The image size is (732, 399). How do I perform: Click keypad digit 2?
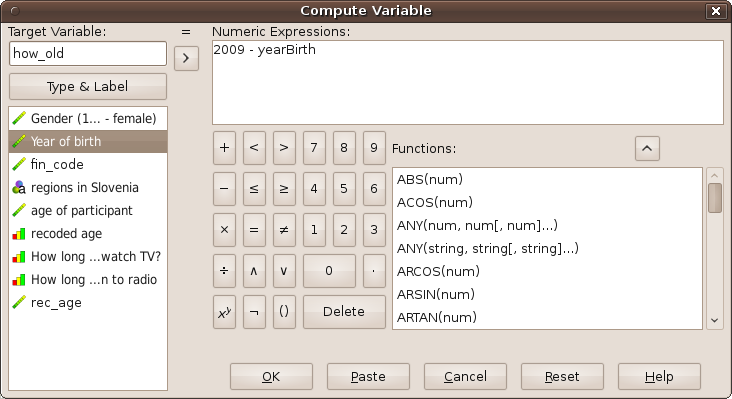coord(344,230)
